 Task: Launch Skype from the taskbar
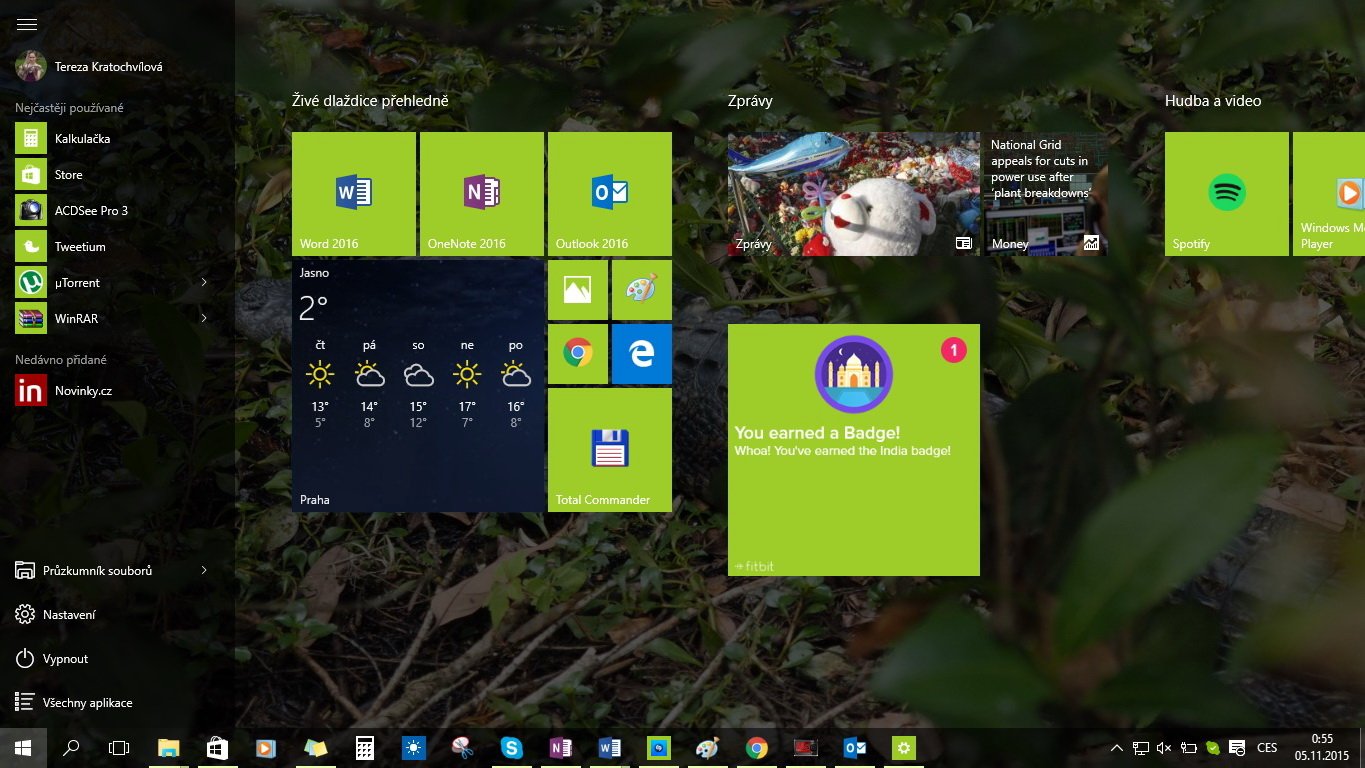coord(512,748)
